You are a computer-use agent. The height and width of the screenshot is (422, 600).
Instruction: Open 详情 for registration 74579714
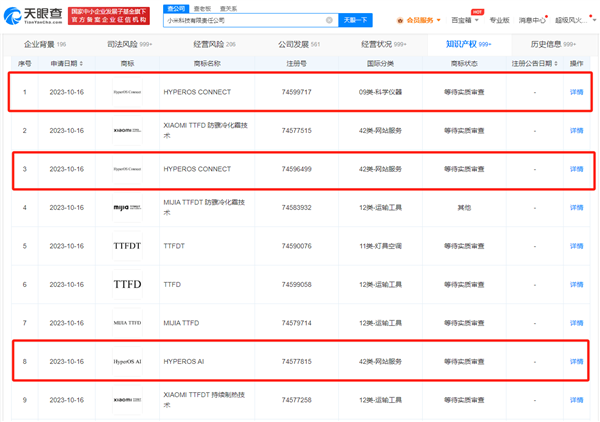pos(576,323)
